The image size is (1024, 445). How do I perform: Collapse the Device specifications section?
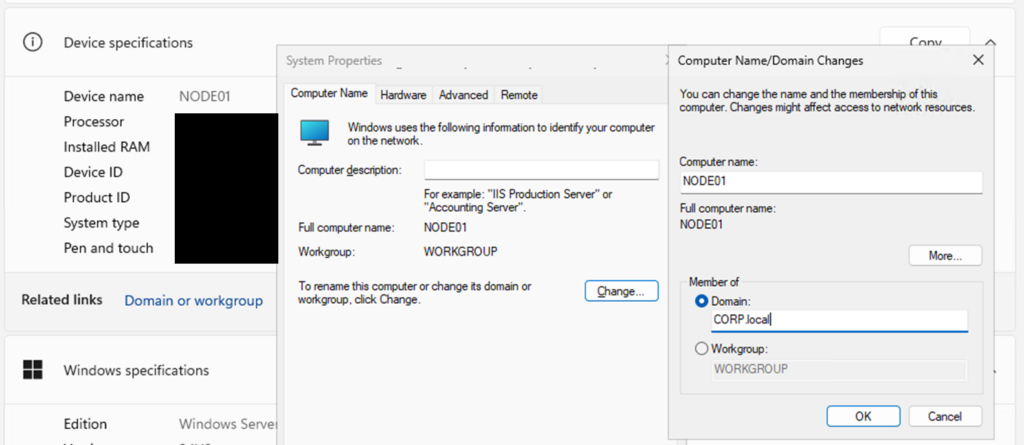[x=991, y=43]
